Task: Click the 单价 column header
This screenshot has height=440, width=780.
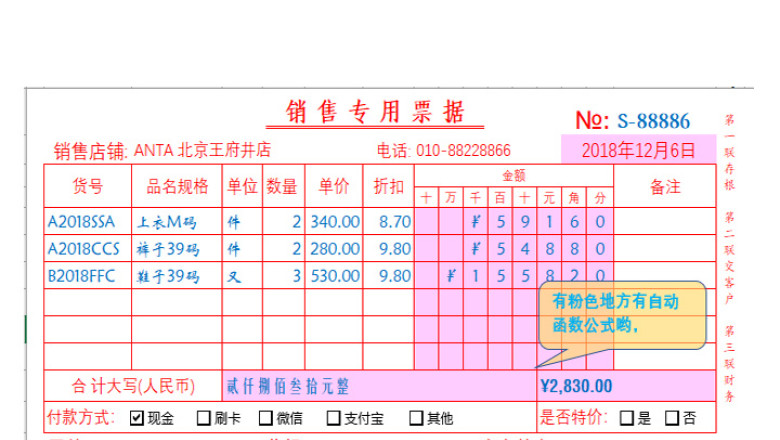Action: pyautogui.click(x=334, y=186)
